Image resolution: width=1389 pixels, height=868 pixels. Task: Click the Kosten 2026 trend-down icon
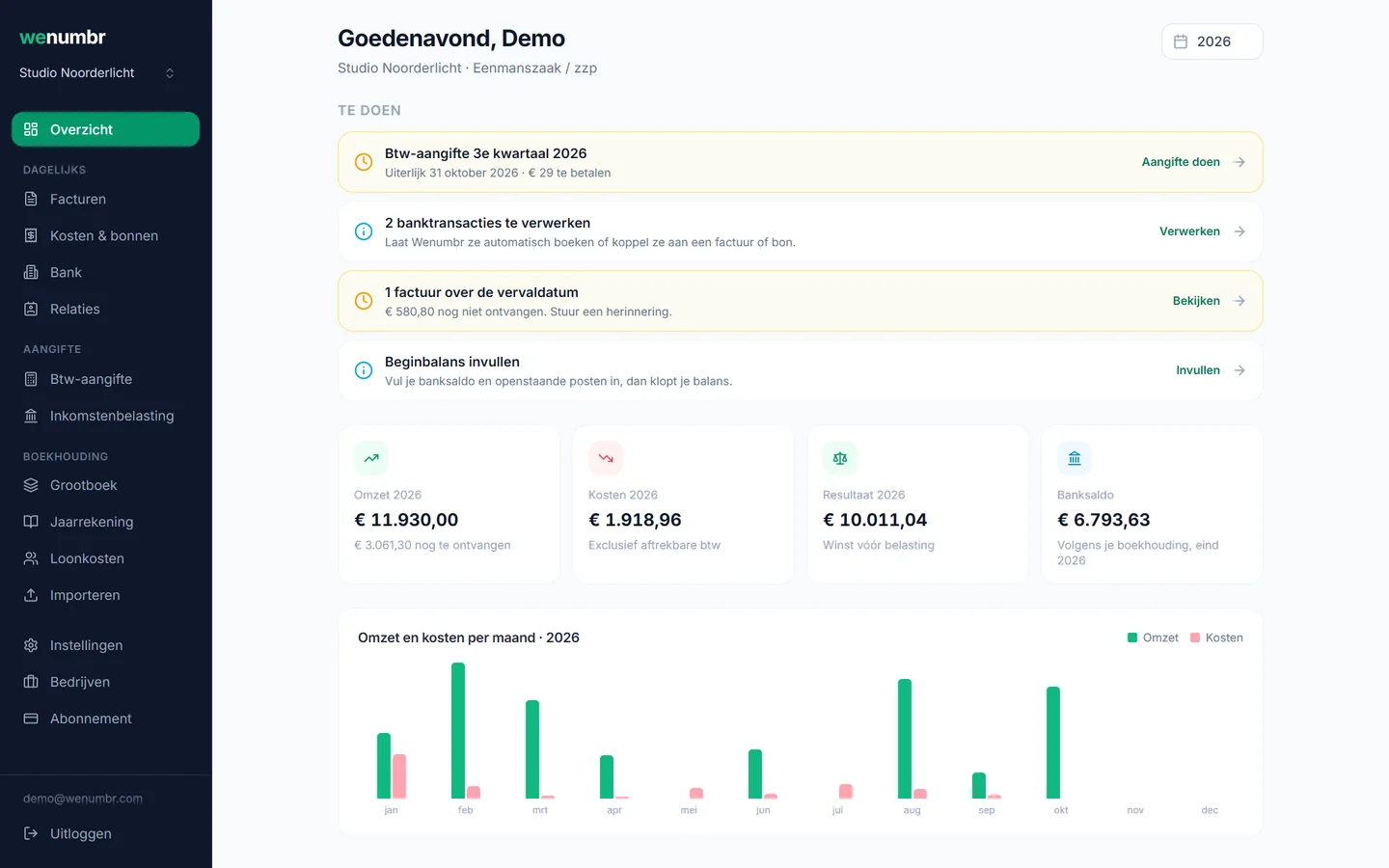pos(606,458)
